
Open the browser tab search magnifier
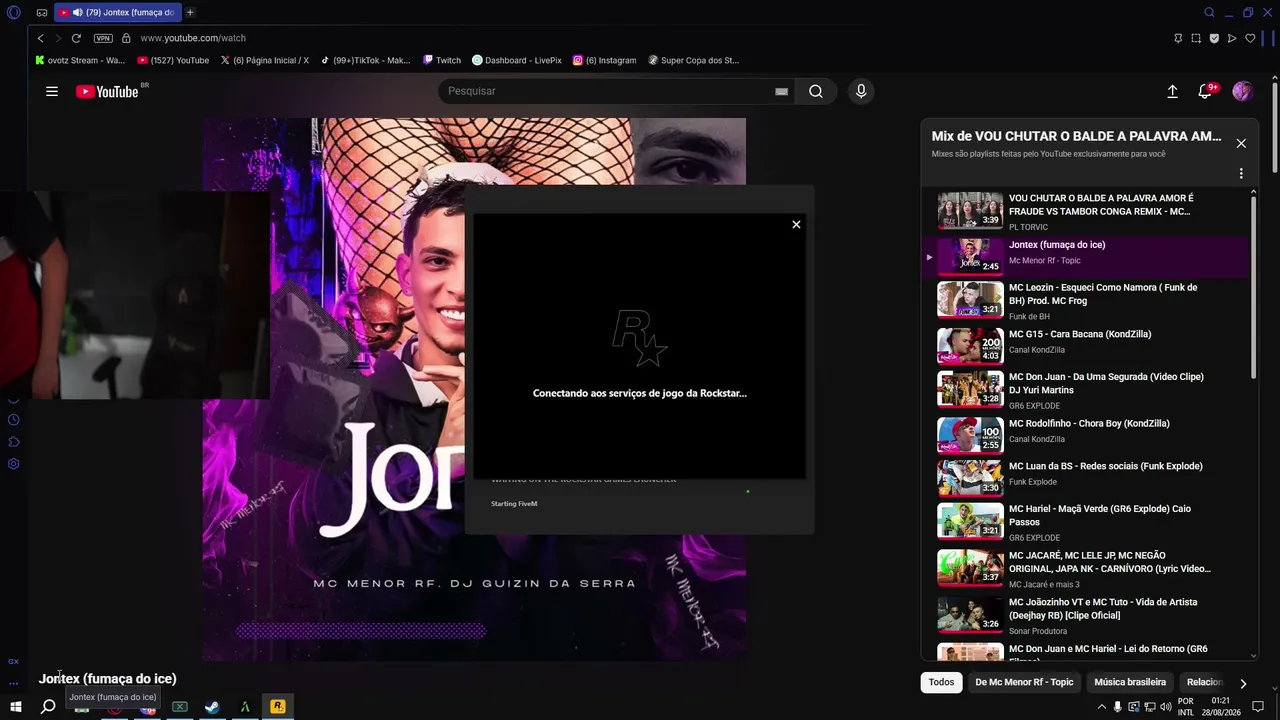1209,12
